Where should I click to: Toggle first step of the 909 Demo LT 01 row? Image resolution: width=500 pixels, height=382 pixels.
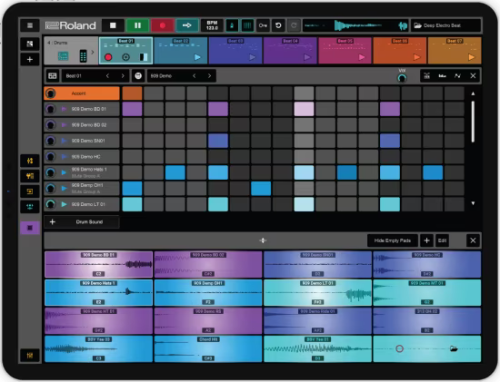[x=132, y=204]
